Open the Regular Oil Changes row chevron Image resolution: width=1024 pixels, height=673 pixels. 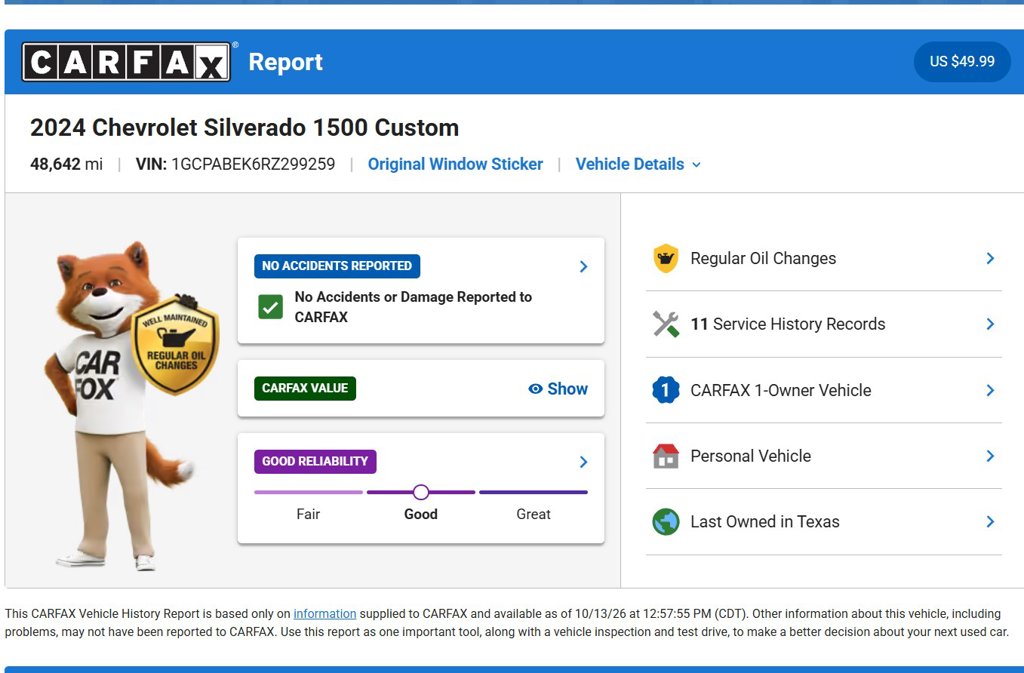tap(990, 258)
